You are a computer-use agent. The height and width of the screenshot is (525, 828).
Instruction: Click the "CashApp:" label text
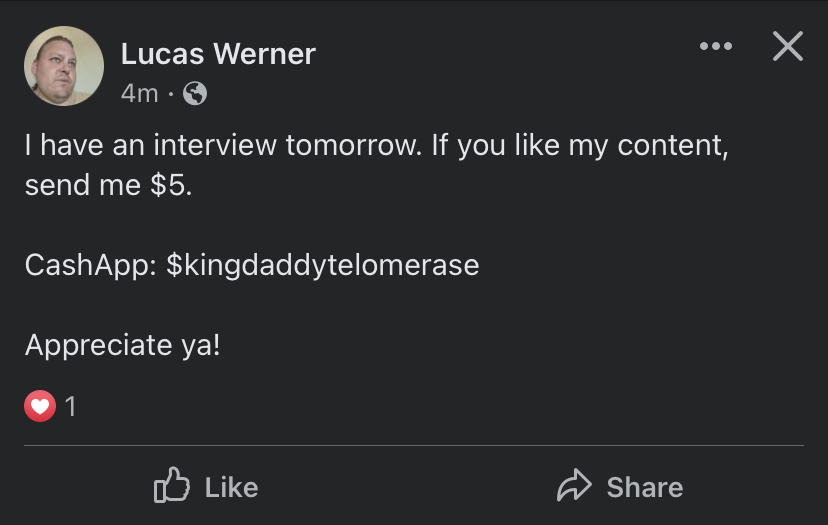coord(91,266)
